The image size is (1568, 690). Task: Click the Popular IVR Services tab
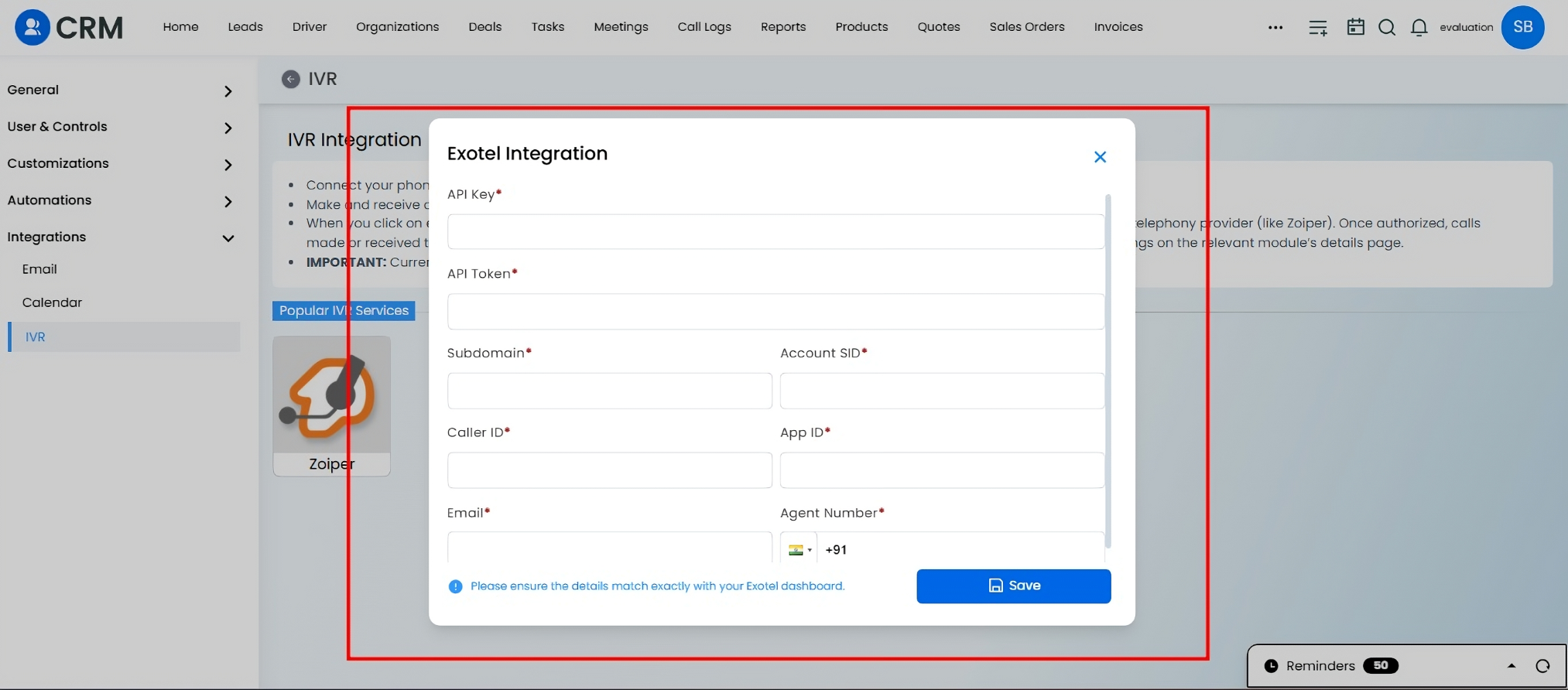(344, 311)
